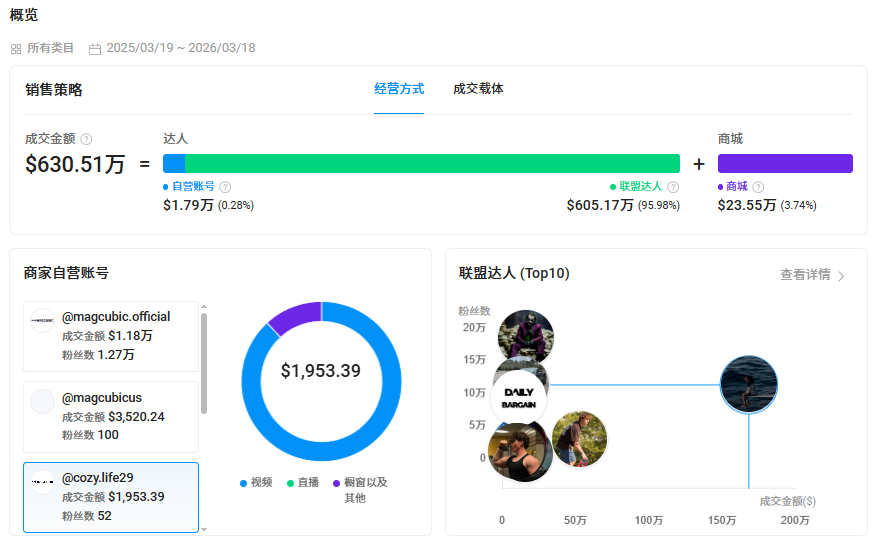Click the @cozy.life29 account avatar
Screen dimensions: 881x547
pos(42,482)
